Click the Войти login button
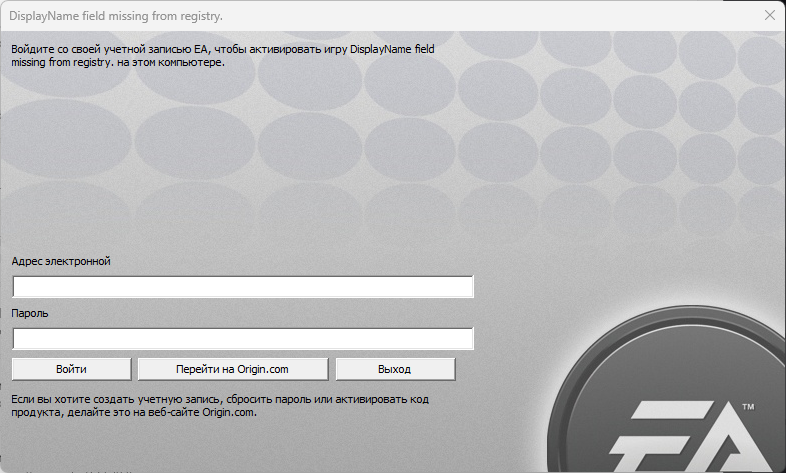Image resolution: width=786 pixels, height=473 pixels. point(71,369)
